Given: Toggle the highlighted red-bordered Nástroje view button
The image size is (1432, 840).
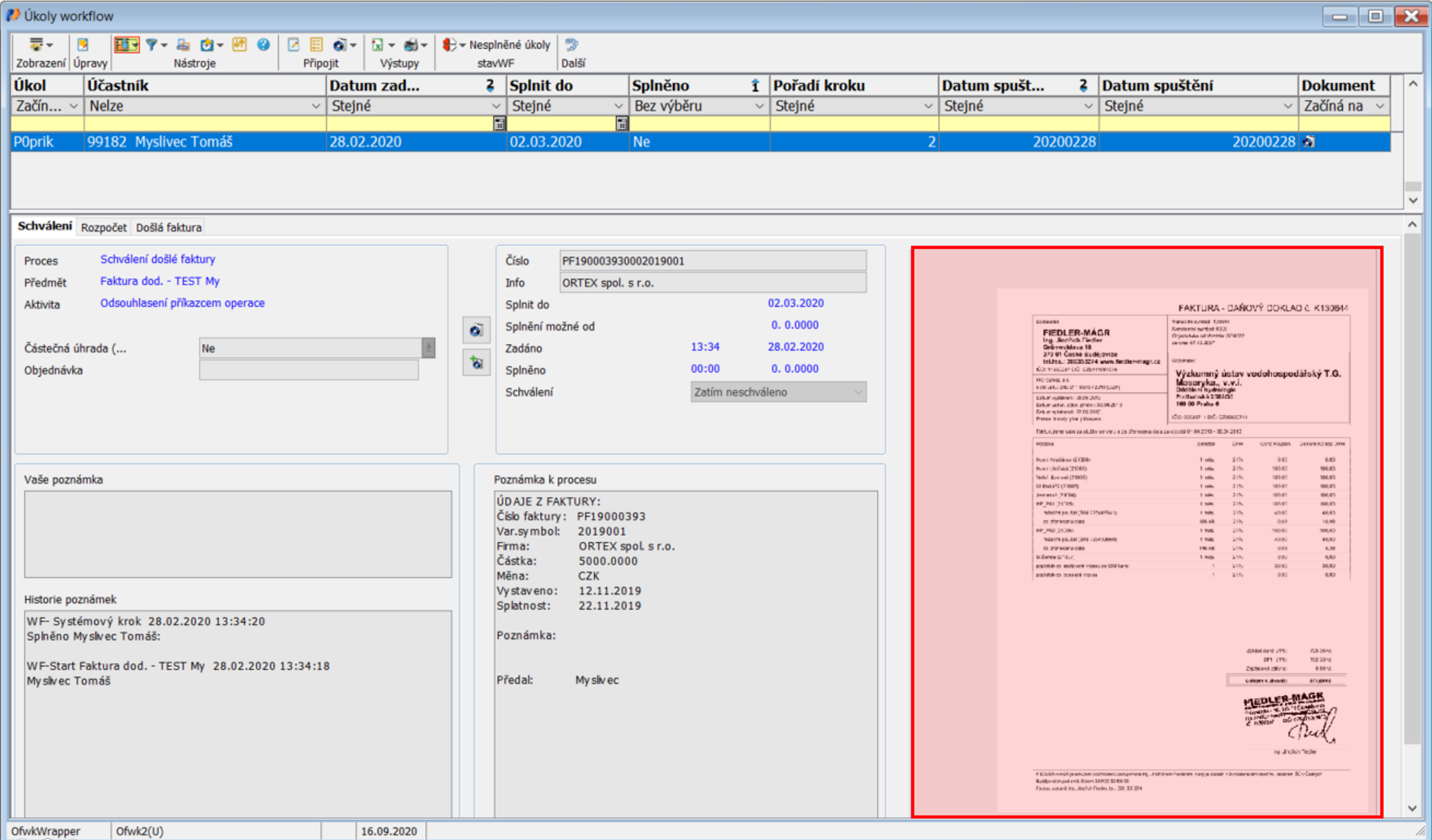Looking at the screenshot, I should 126,45.
